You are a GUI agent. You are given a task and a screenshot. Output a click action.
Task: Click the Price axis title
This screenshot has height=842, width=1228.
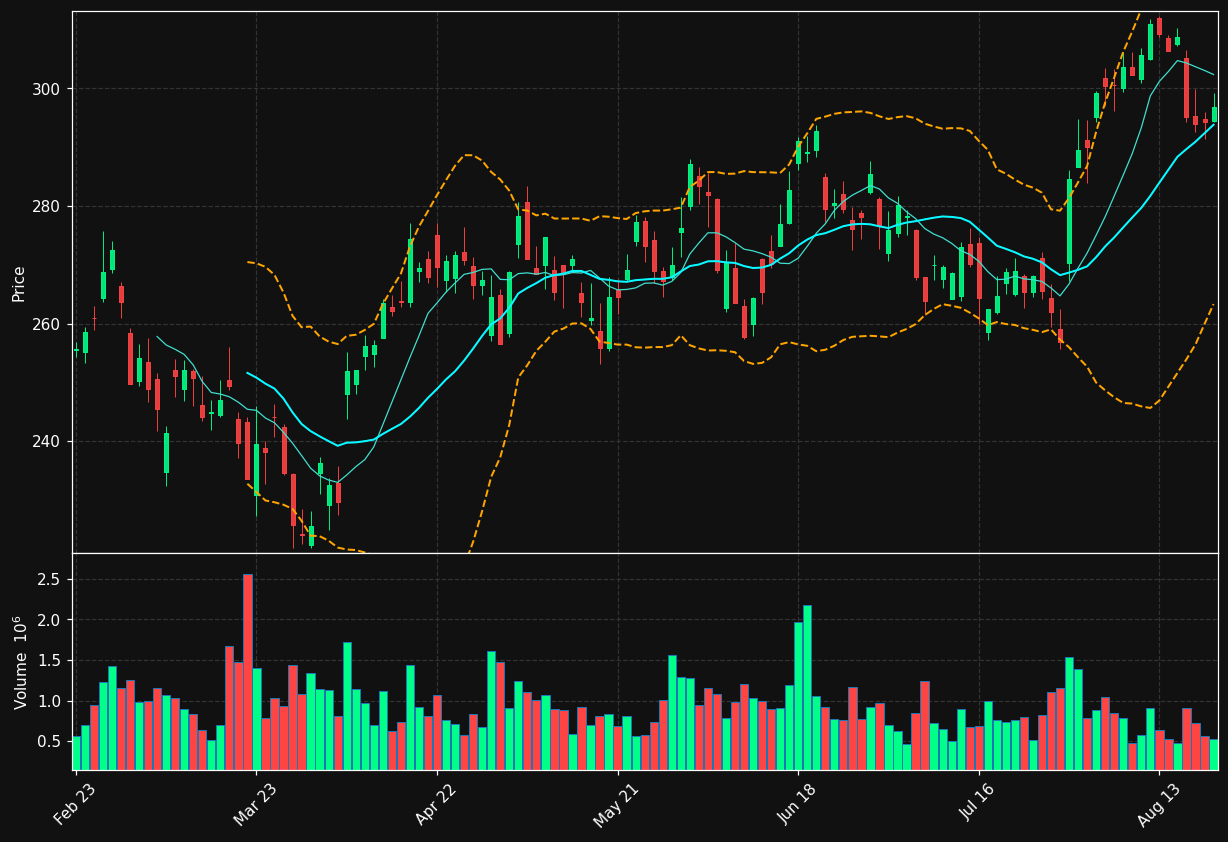click(x=19, y=283)
